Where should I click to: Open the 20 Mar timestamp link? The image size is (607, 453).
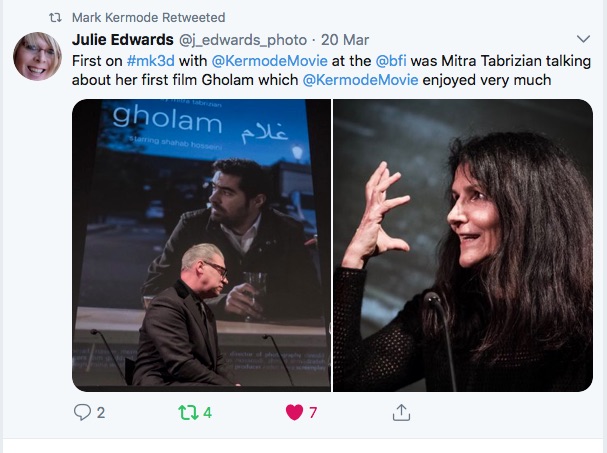click(345, 40)
